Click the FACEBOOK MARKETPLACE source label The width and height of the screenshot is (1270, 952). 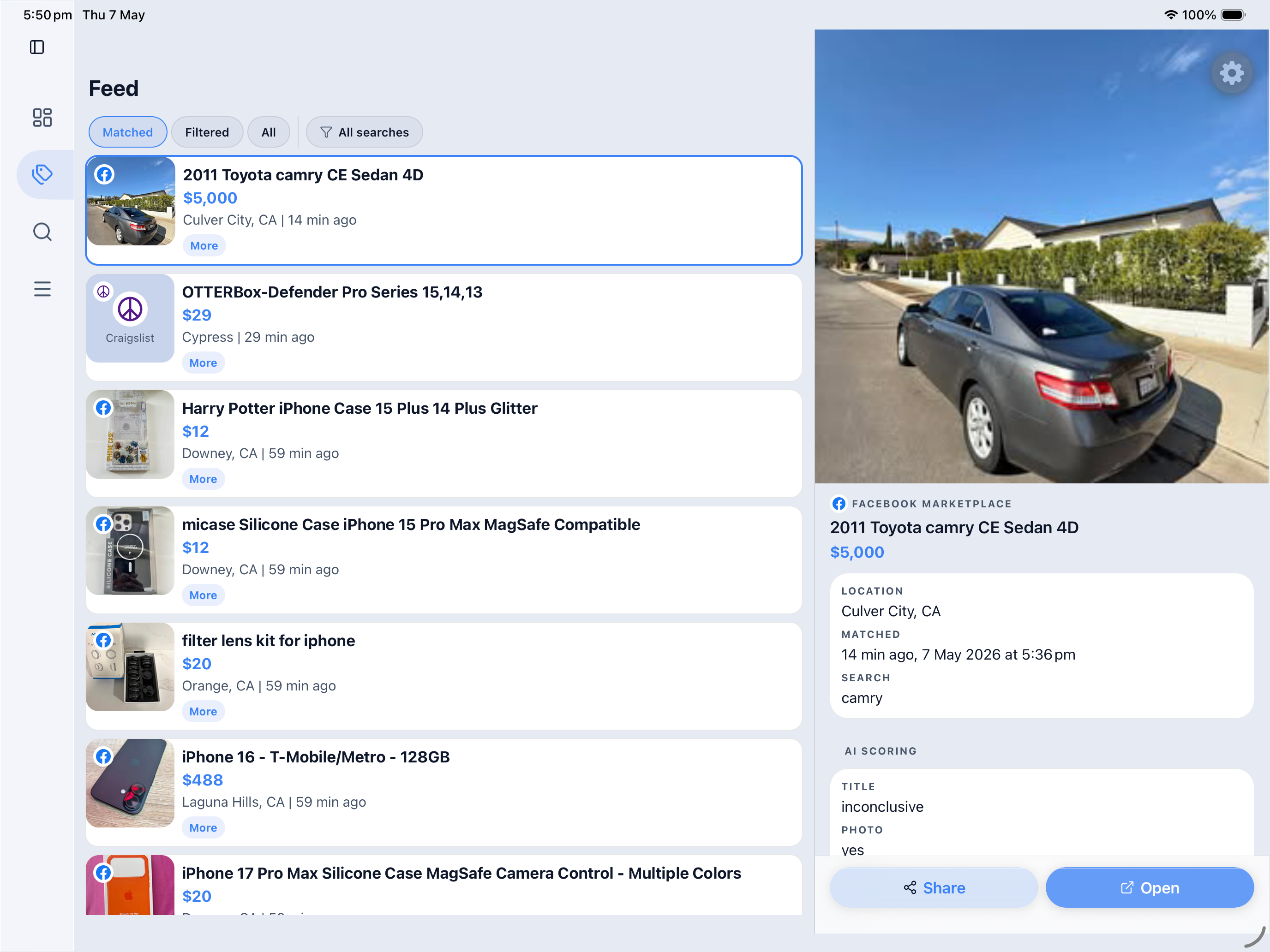pyautogui.click(x=932, y=504)
